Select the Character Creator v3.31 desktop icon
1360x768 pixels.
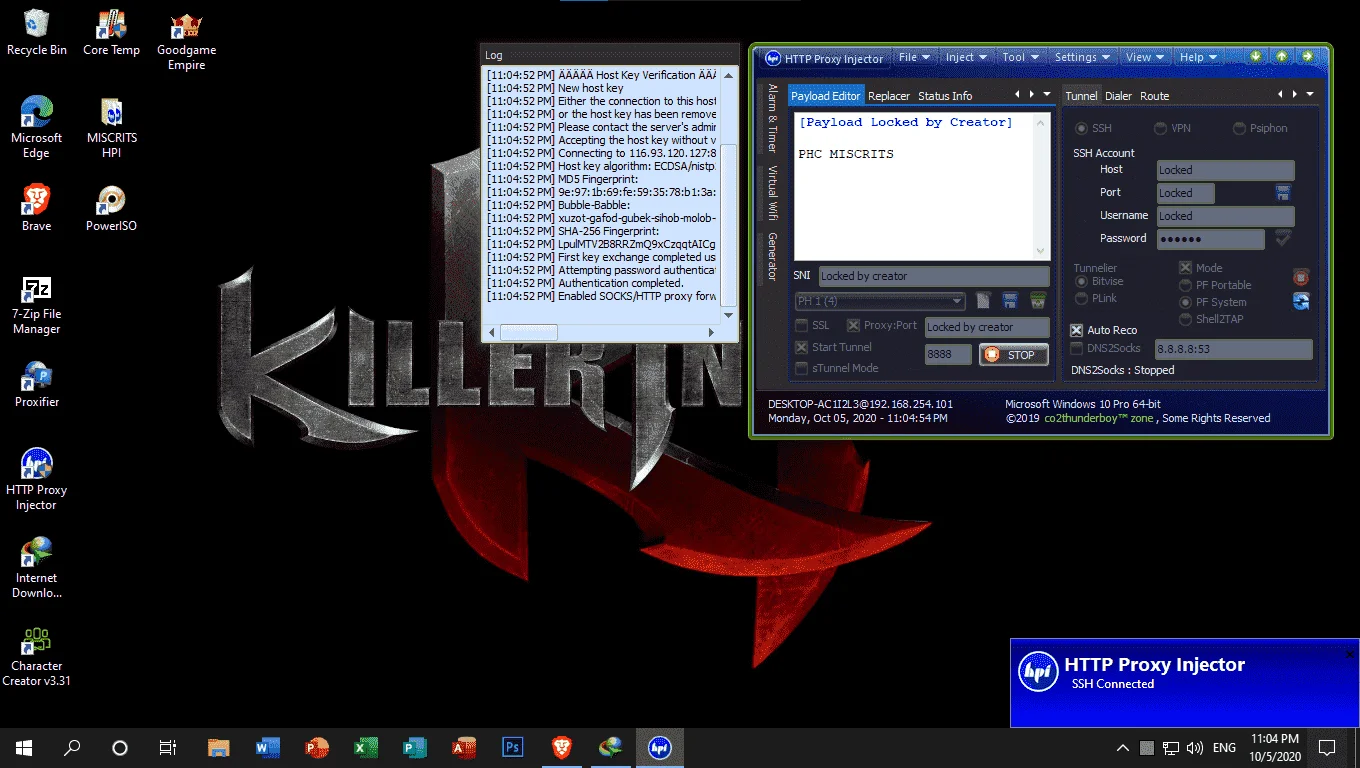pos(37,655)
